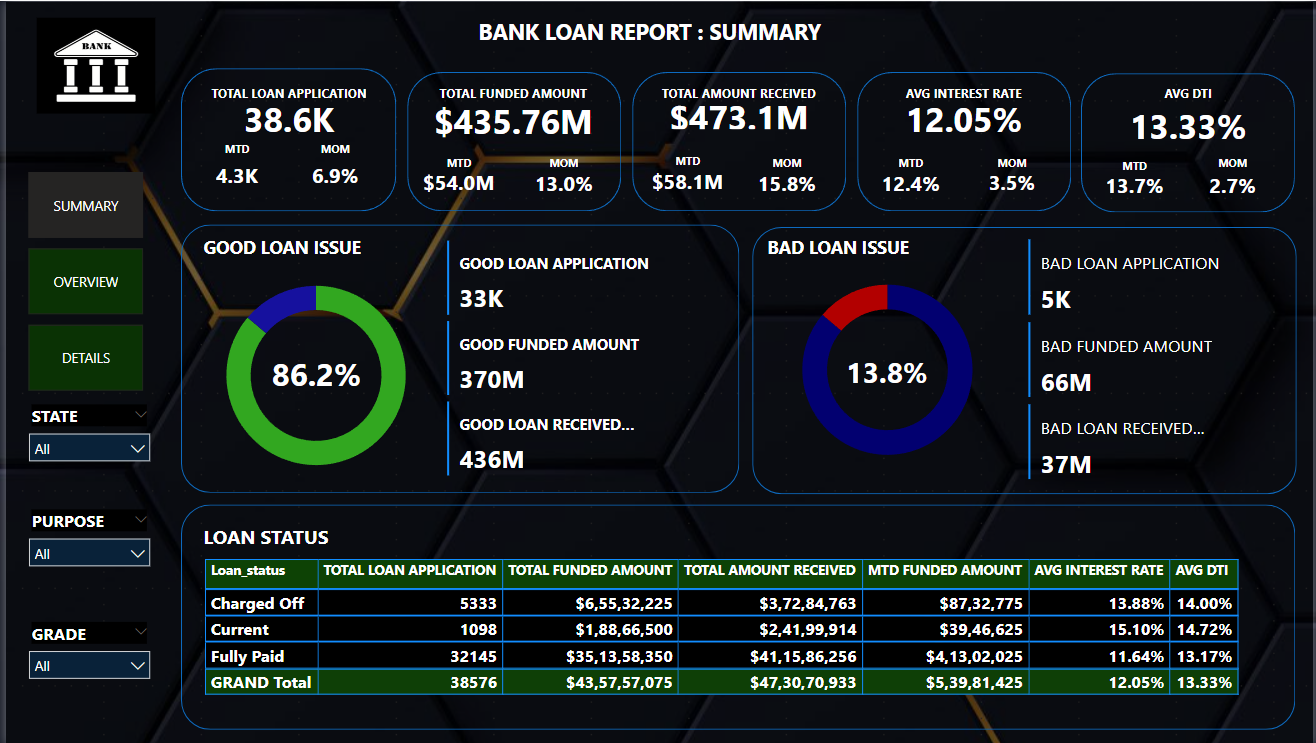Go to the DETAILS page

86,358
